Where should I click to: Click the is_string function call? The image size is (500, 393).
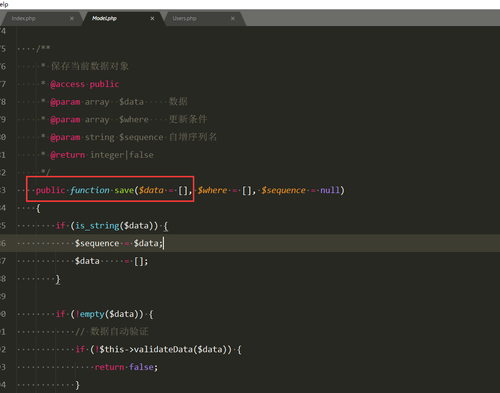pyautogui.click(x=97, y=226)
